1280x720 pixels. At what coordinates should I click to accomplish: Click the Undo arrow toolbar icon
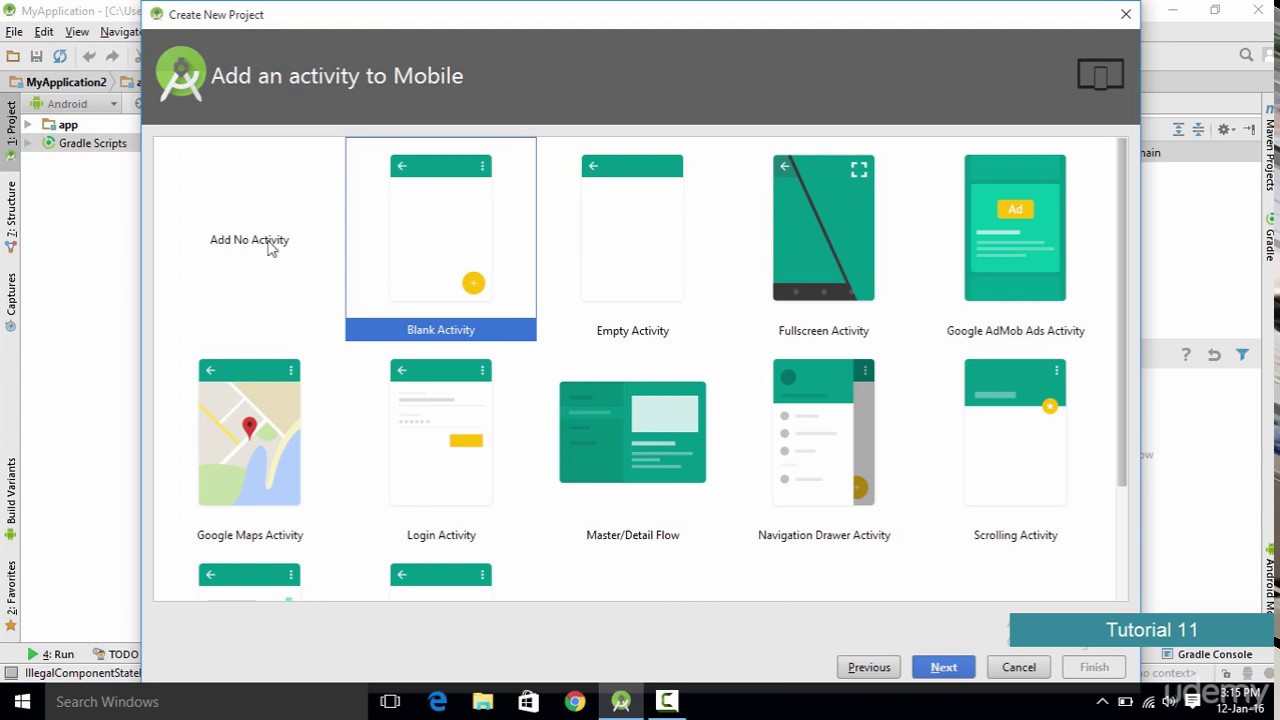tap(89, 57)
